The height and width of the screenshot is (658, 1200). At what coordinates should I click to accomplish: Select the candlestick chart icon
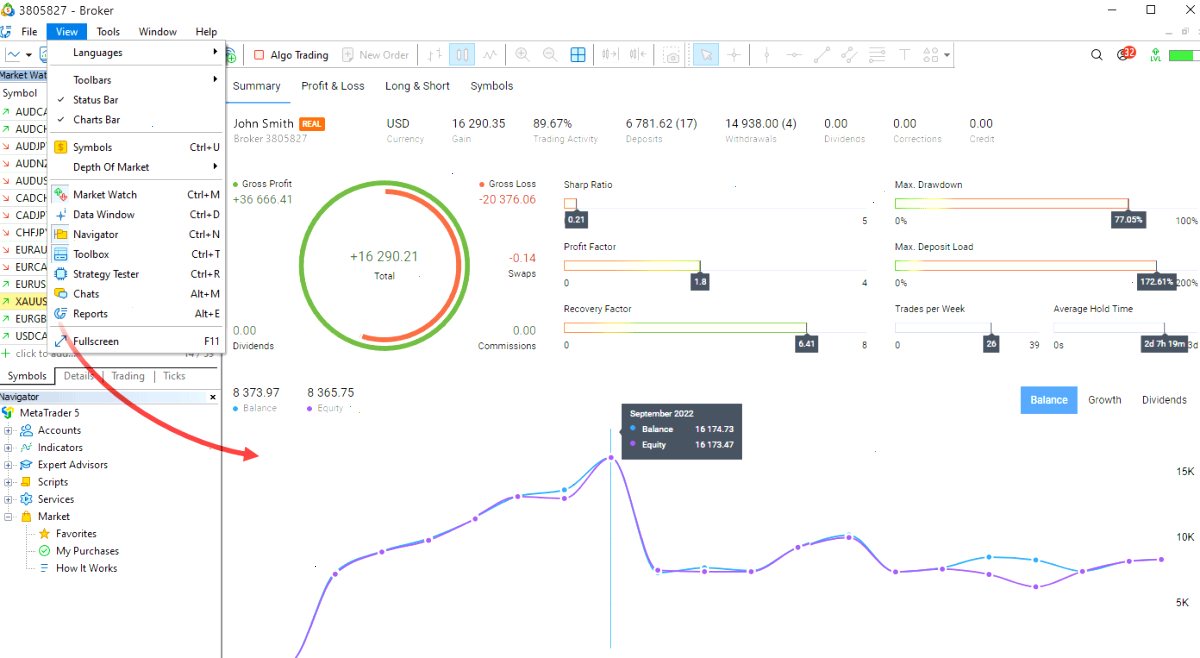[x=462, y=55]
